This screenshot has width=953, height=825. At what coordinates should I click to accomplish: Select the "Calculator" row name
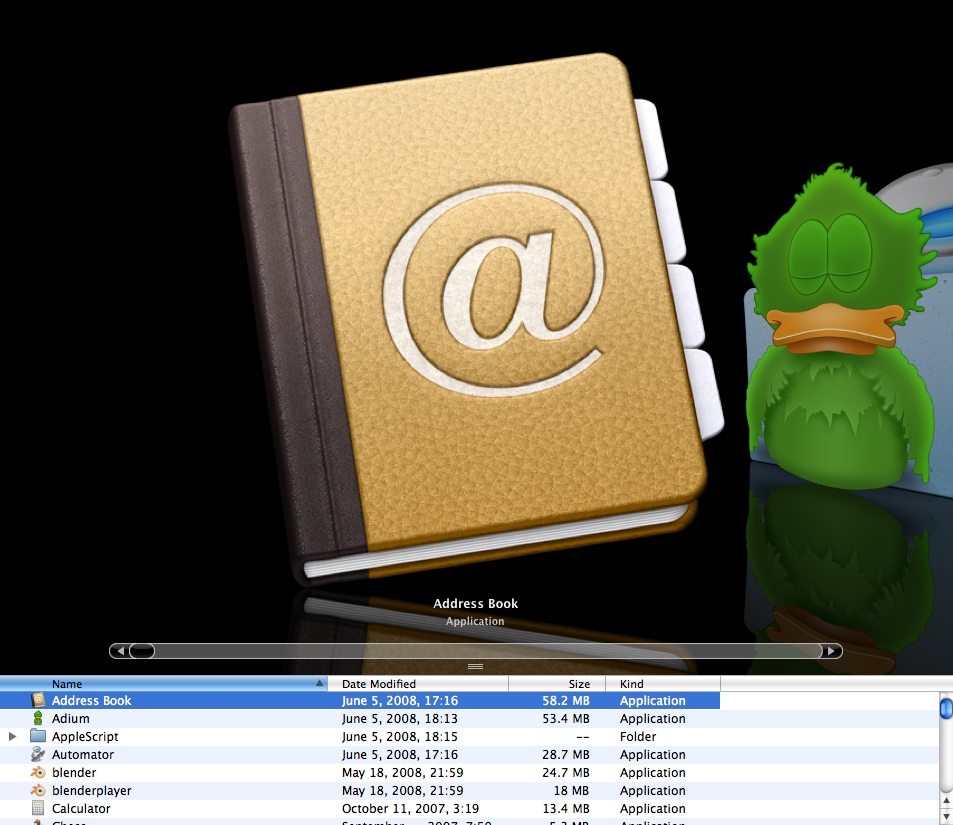[81, 809]
